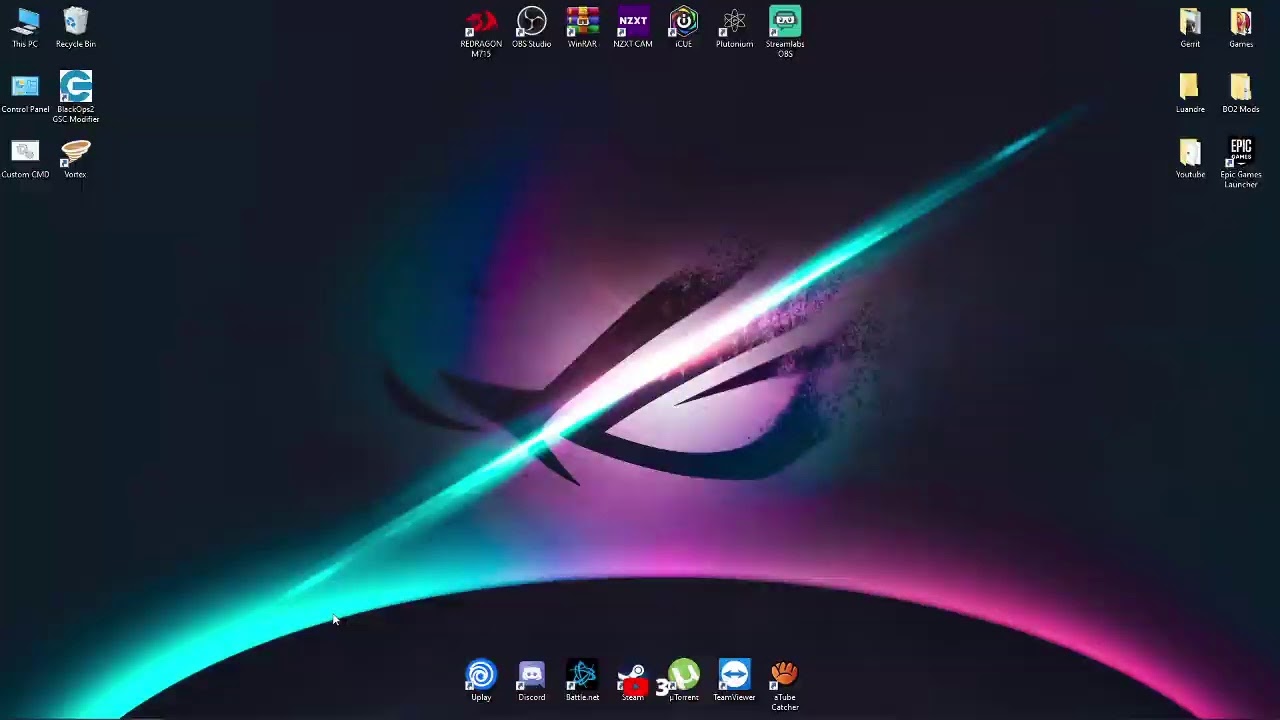Select BlackOps2 GSC Modifier shortcut

[76, 97]
